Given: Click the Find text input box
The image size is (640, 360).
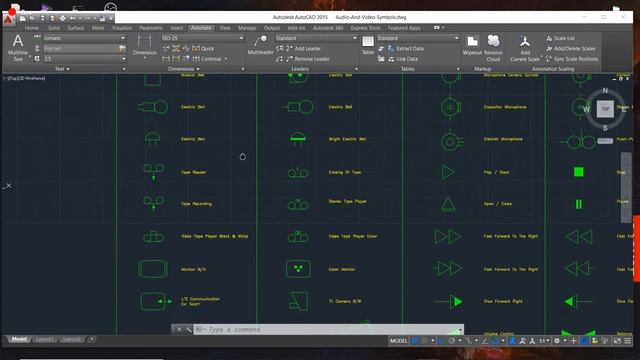Looking at the screenshot, I should (80, 48).
